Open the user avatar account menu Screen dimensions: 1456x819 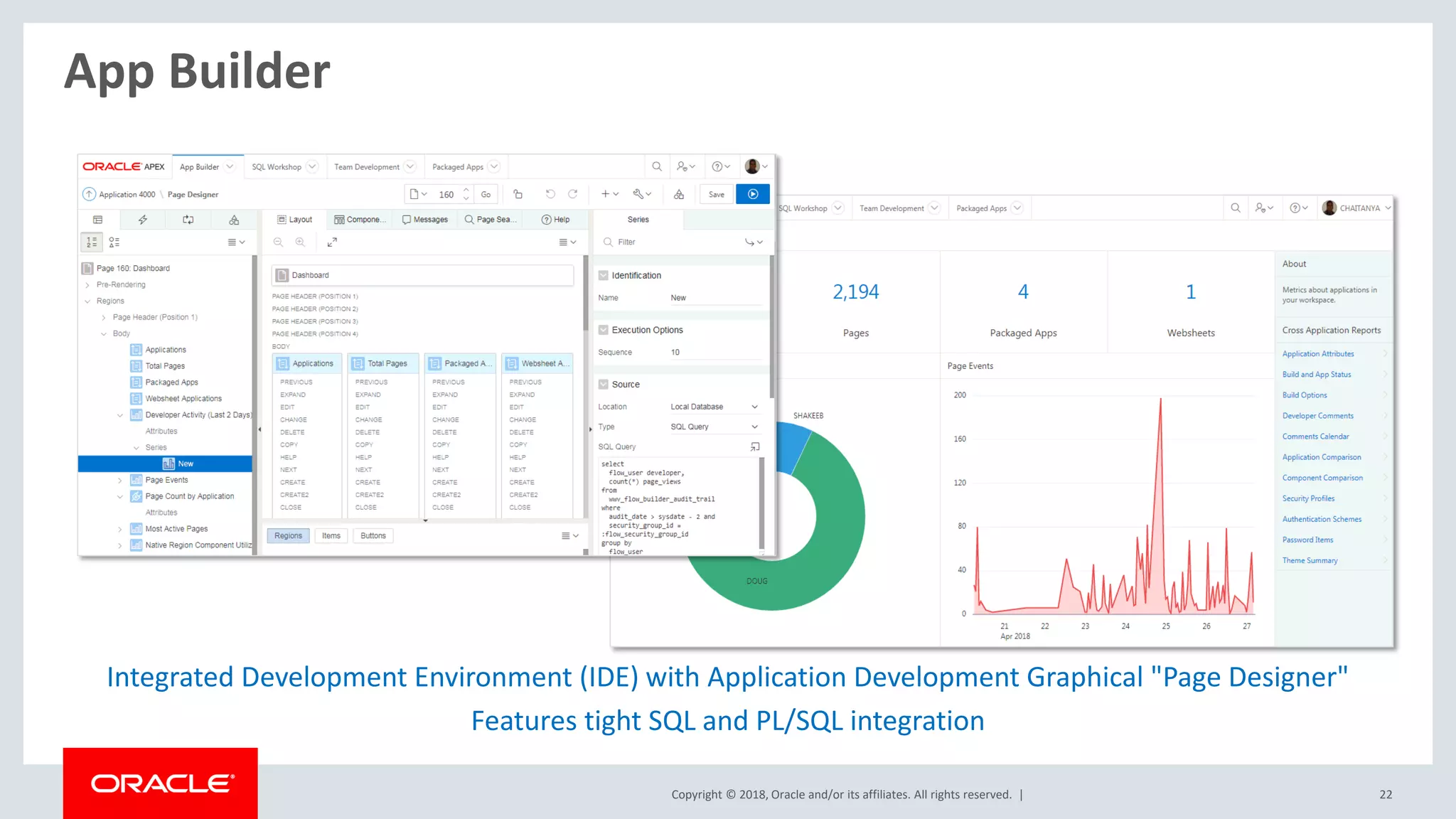point(756,166)
